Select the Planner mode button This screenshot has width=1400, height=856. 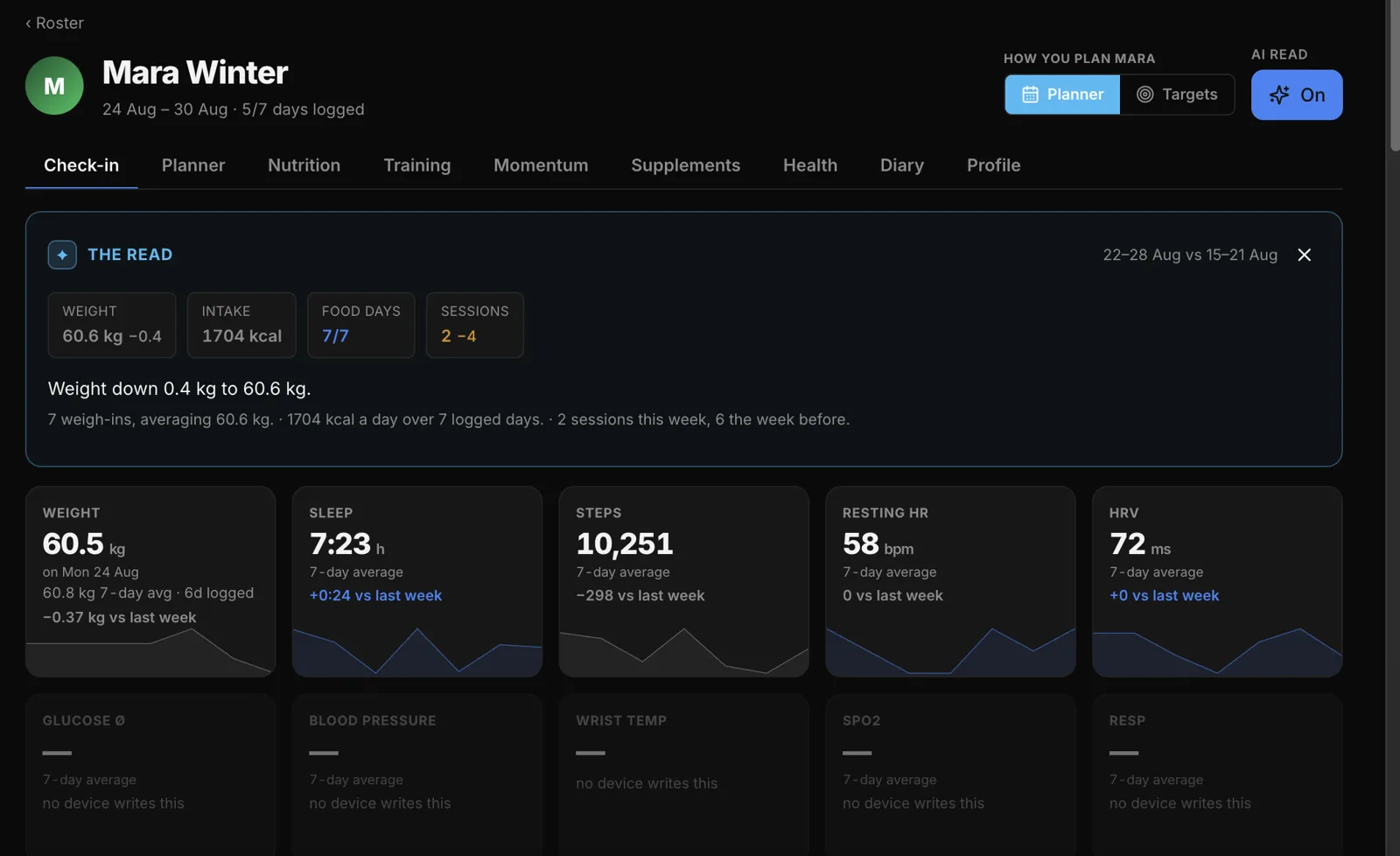(1062, 95)
